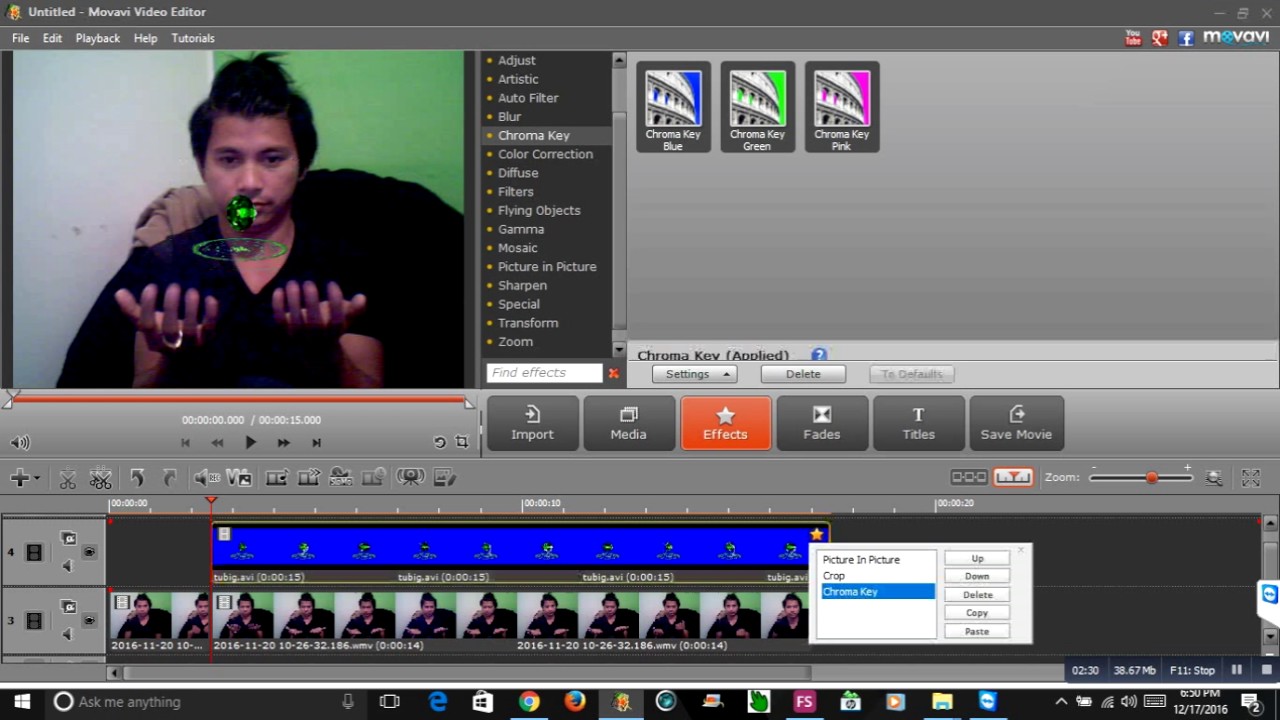Apply the Chroma Key Blue effect
The image size is (1280, 720).
pyautogui.click(x=673, y=107)
